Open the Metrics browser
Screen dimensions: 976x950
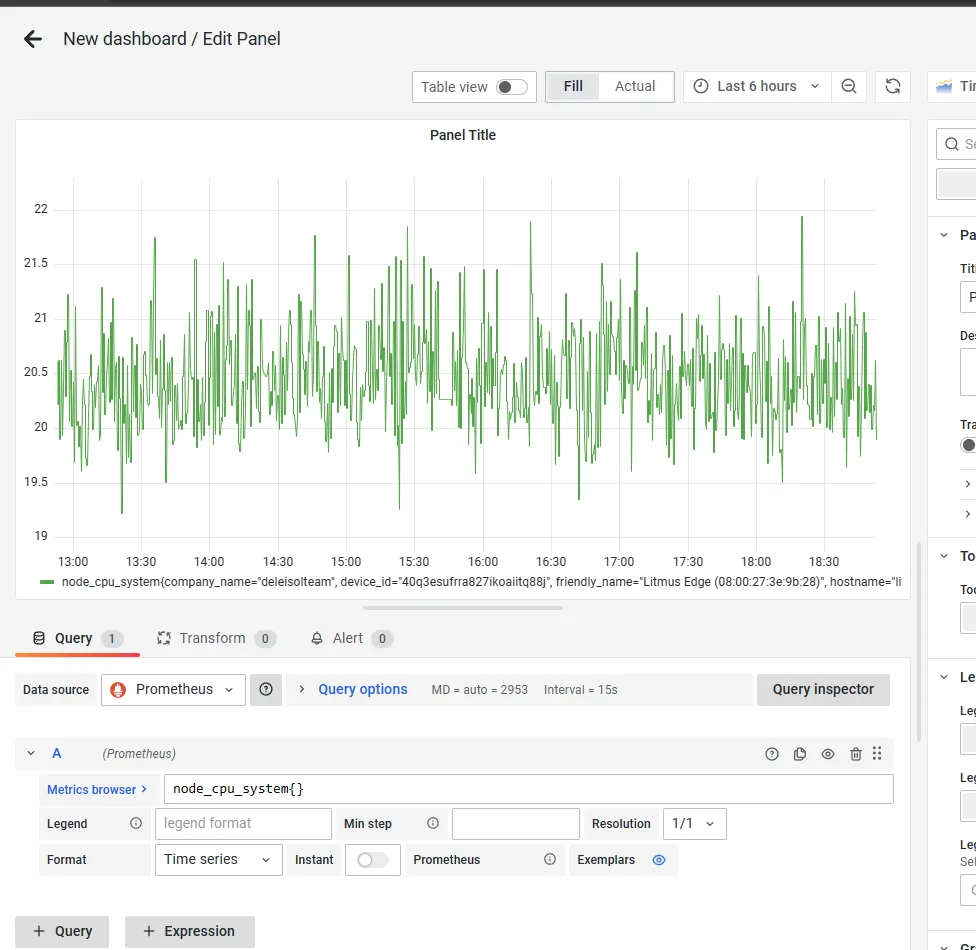point(98,790)
